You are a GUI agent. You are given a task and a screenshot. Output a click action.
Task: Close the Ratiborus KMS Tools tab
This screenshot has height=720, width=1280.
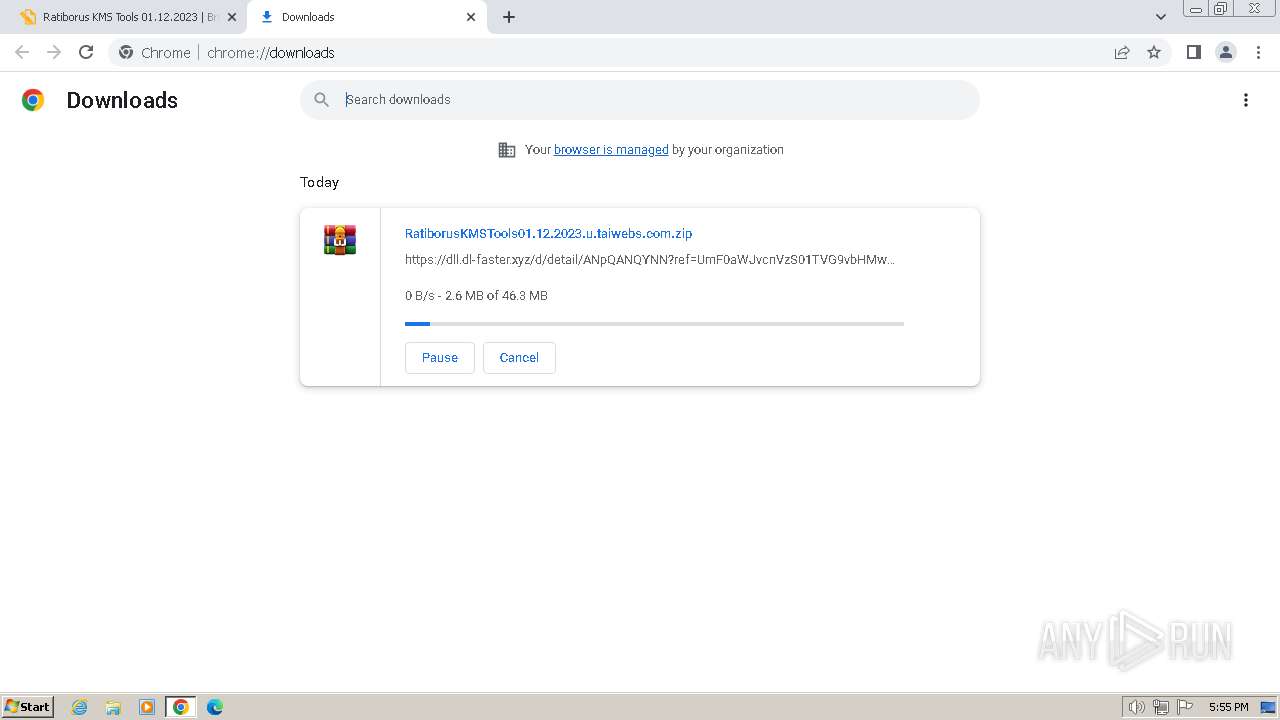click(232, 17)
